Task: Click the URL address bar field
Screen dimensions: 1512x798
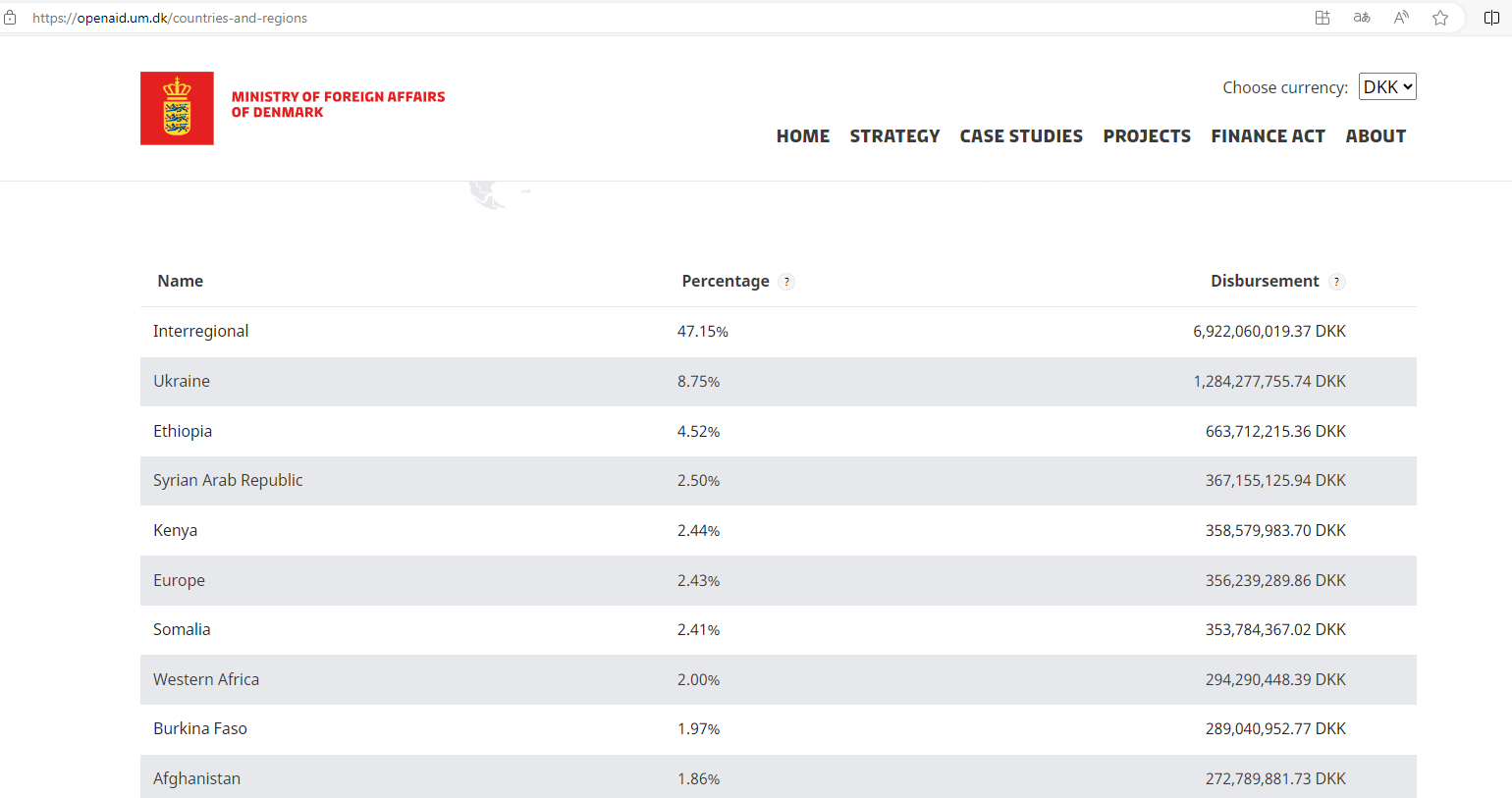Action: 589,18
